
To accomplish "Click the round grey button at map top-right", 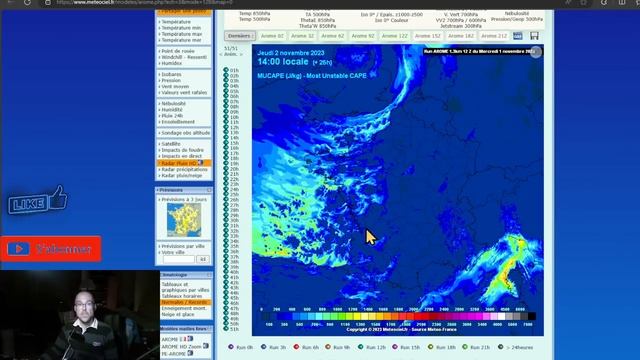I will [x=536, y=52].
